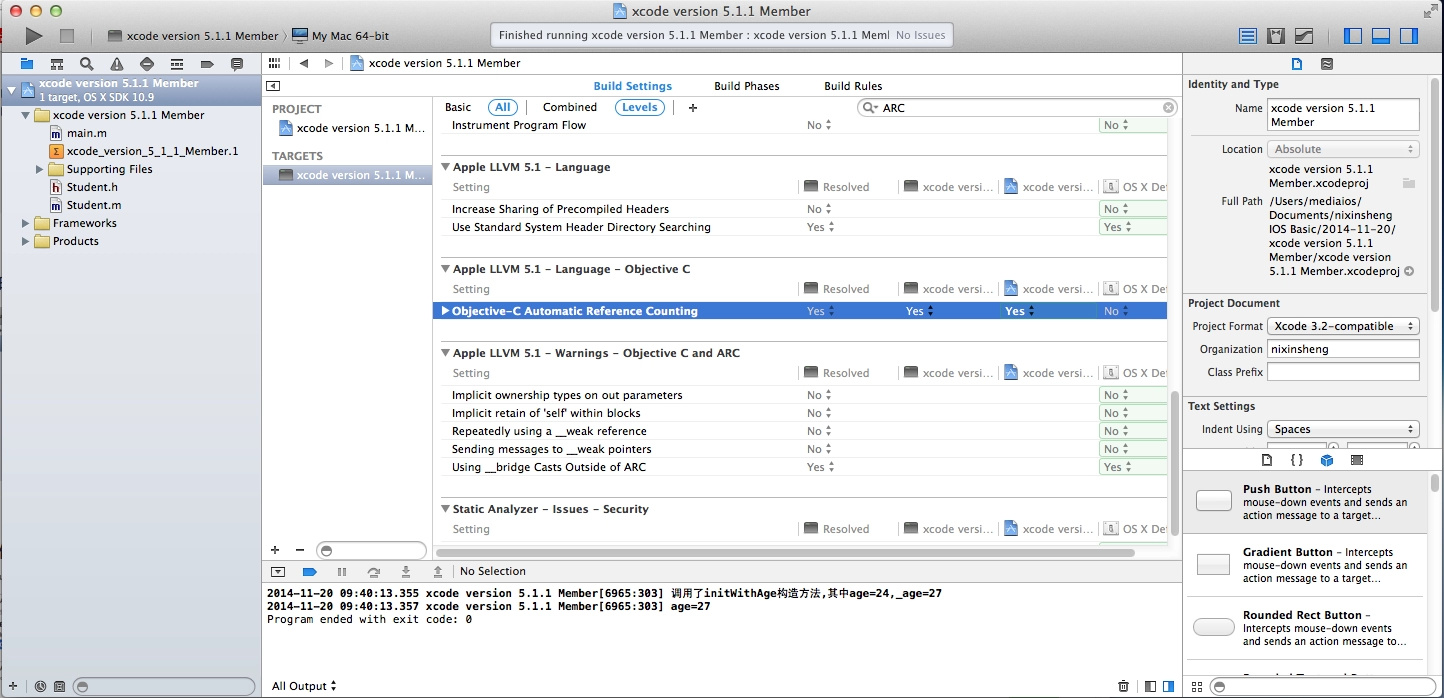This screenshot has height=698, width=1444.
Task: Show related items grid menu
Action: click(275, 63)
